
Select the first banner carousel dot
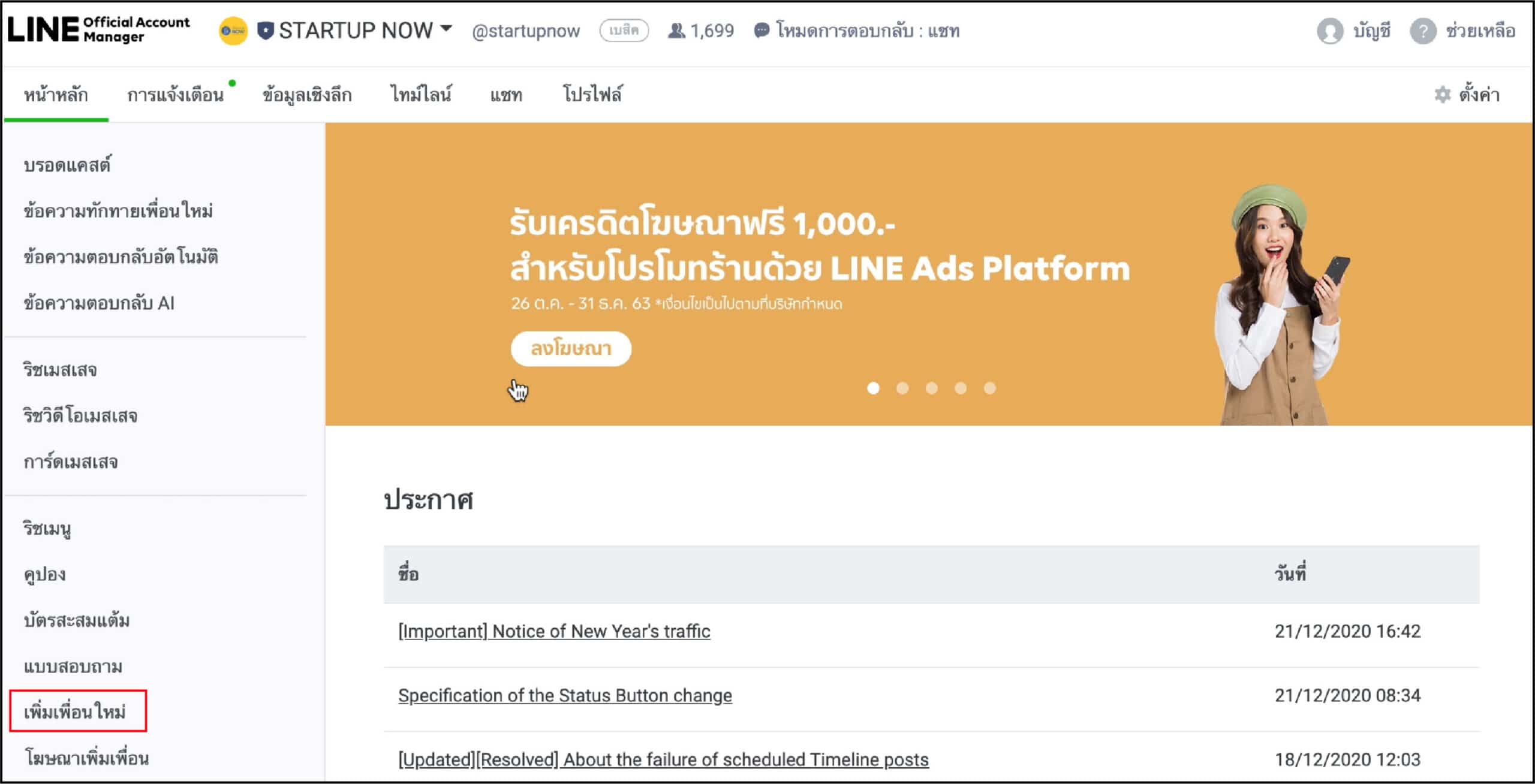[873, 388]
